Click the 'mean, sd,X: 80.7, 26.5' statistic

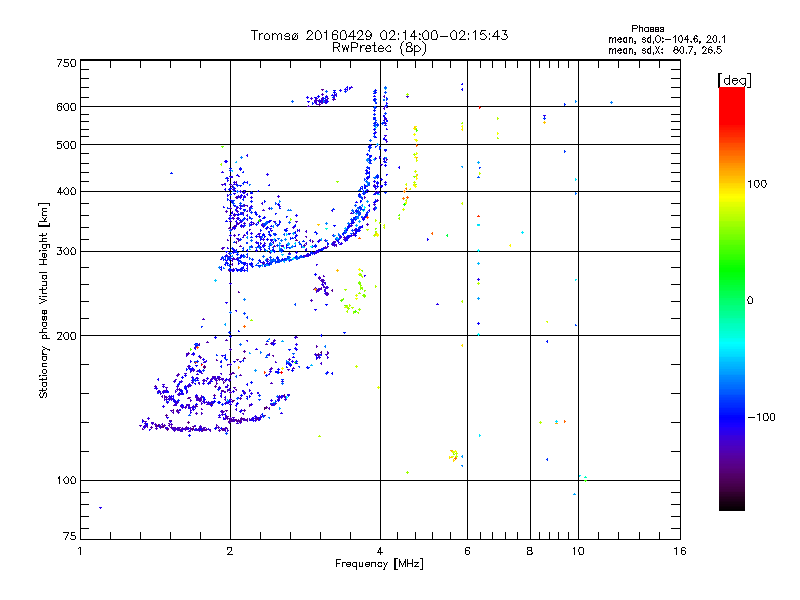pyautogui.click(x=665, y=50)
